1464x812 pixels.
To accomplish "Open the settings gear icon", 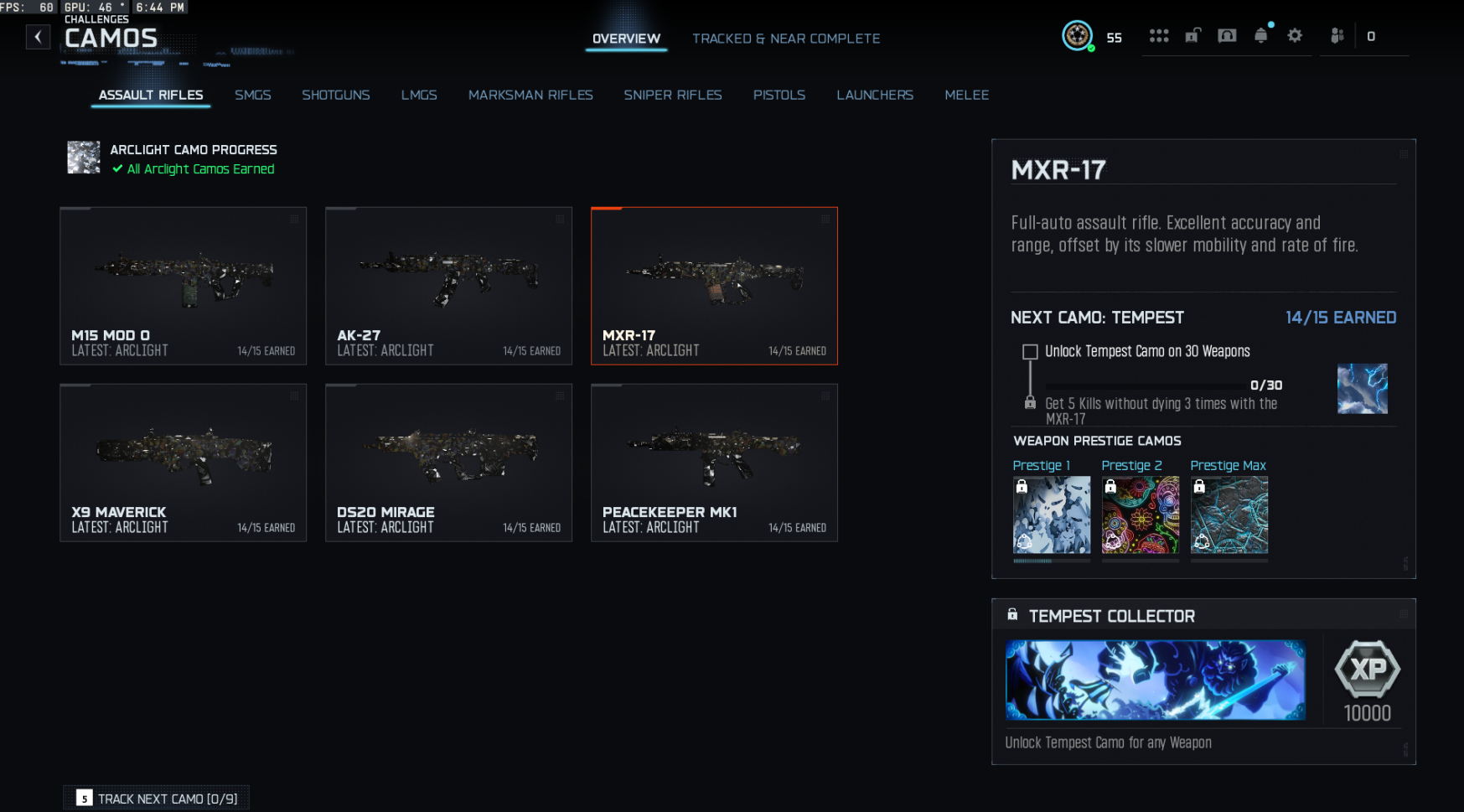I will point(1295,35).
